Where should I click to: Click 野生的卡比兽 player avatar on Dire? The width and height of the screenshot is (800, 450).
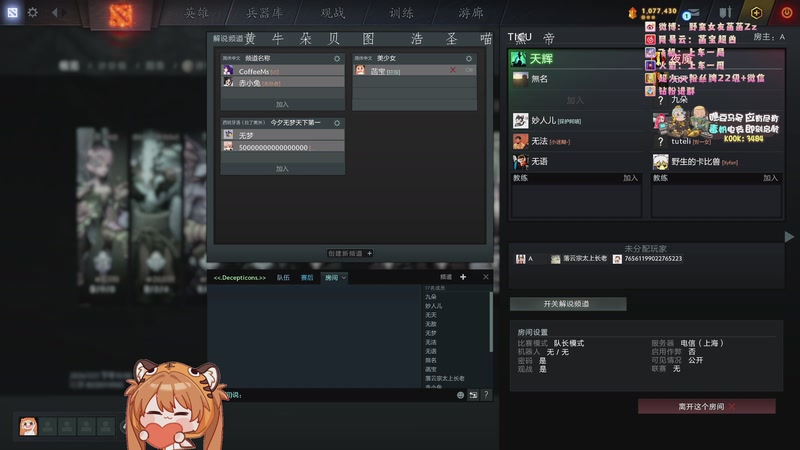pyautogui.click(x=661, y=162)
